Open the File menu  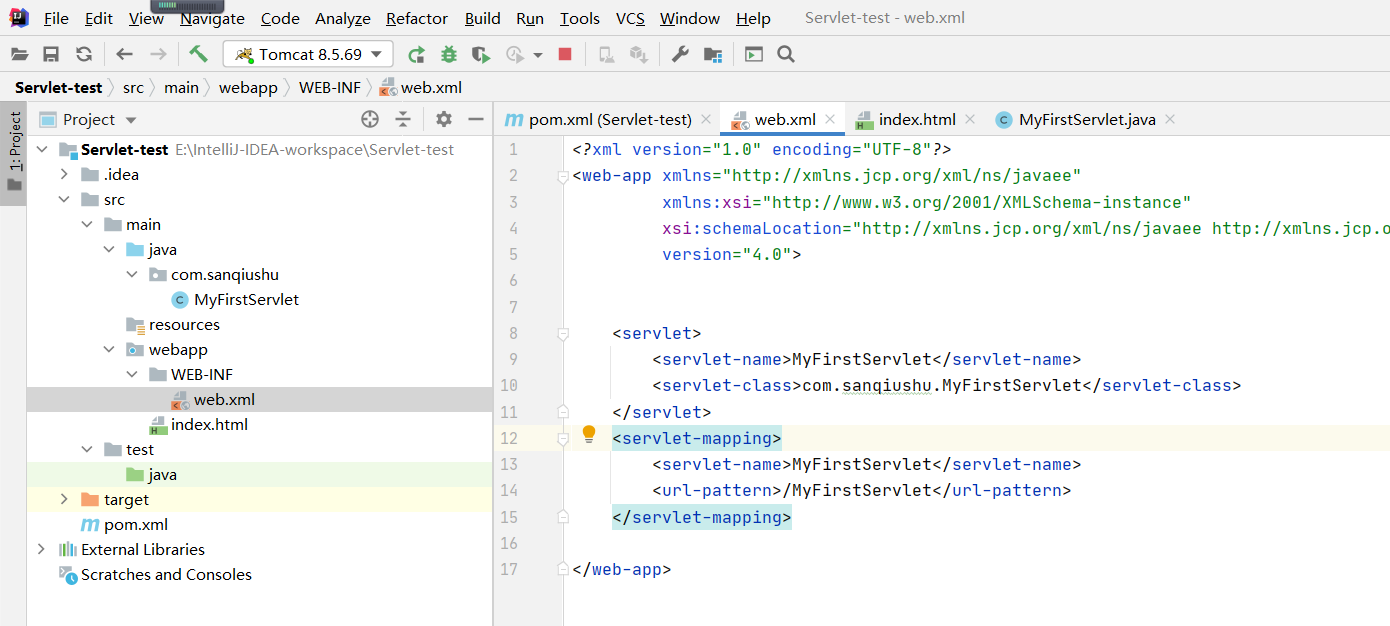(x=56, y=18)
